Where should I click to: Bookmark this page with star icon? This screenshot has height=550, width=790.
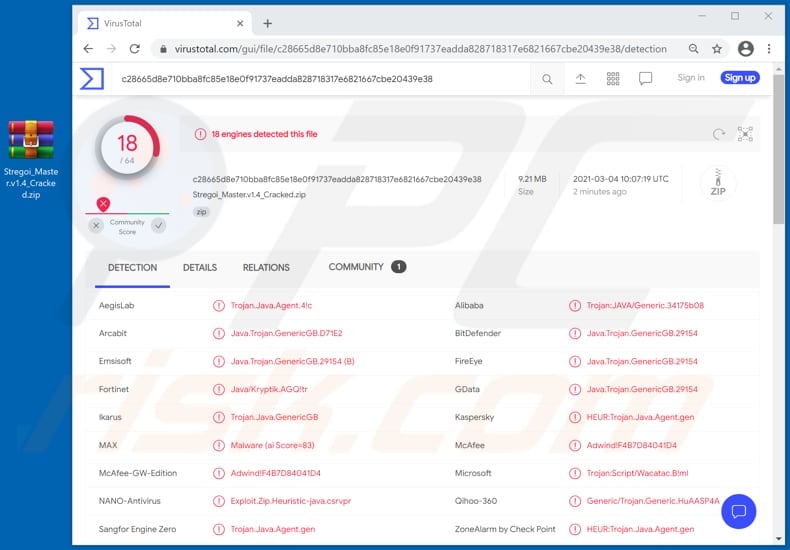tap(717, 49)
